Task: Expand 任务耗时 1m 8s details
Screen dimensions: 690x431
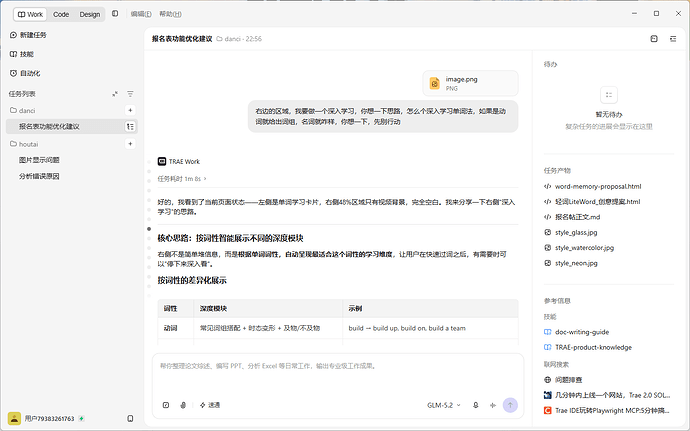Action: point(182,179)
